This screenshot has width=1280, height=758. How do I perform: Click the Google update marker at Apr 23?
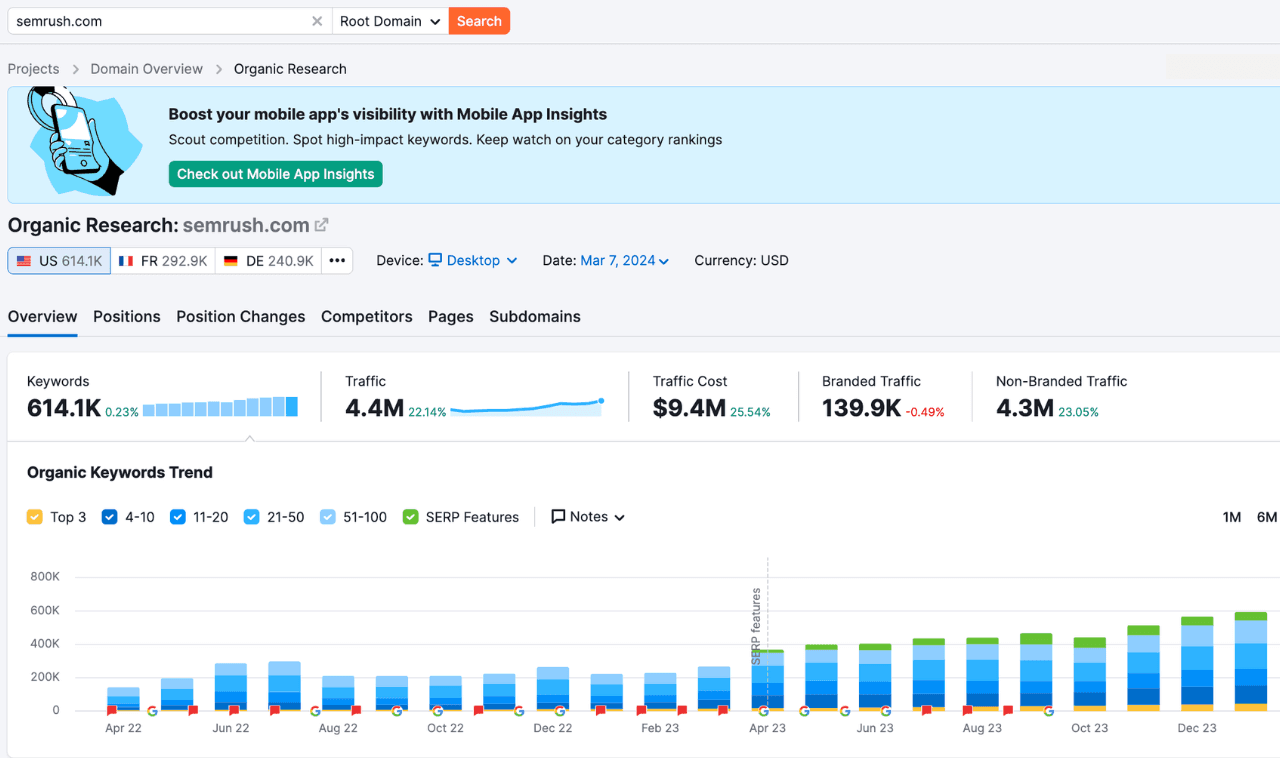[x=764, y=711]
